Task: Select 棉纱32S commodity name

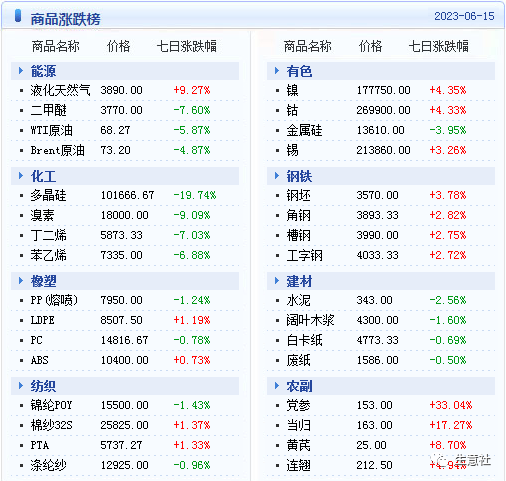Action: (51, 425)
